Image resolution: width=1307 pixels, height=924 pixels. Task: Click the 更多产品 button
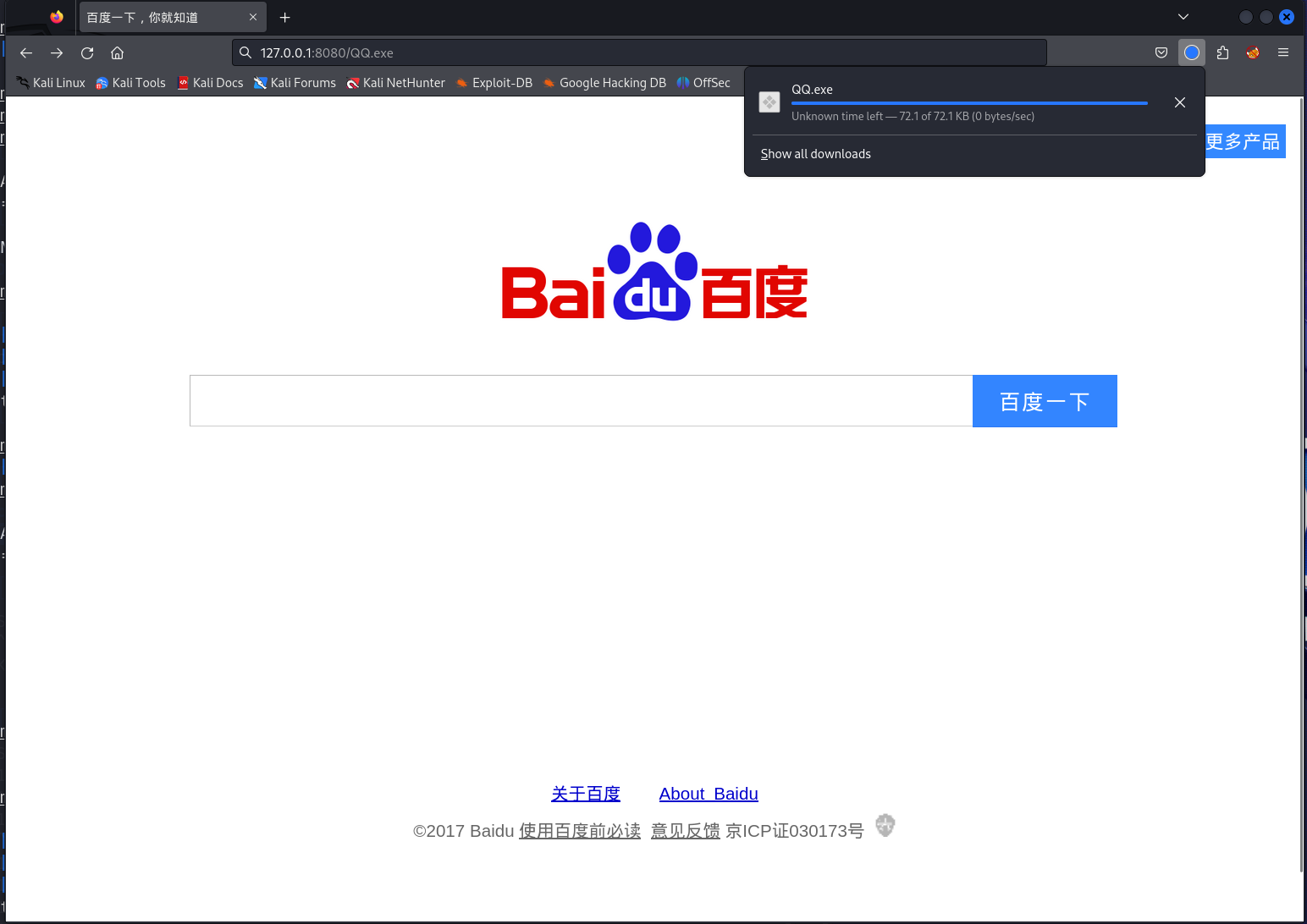point(1244,141)
